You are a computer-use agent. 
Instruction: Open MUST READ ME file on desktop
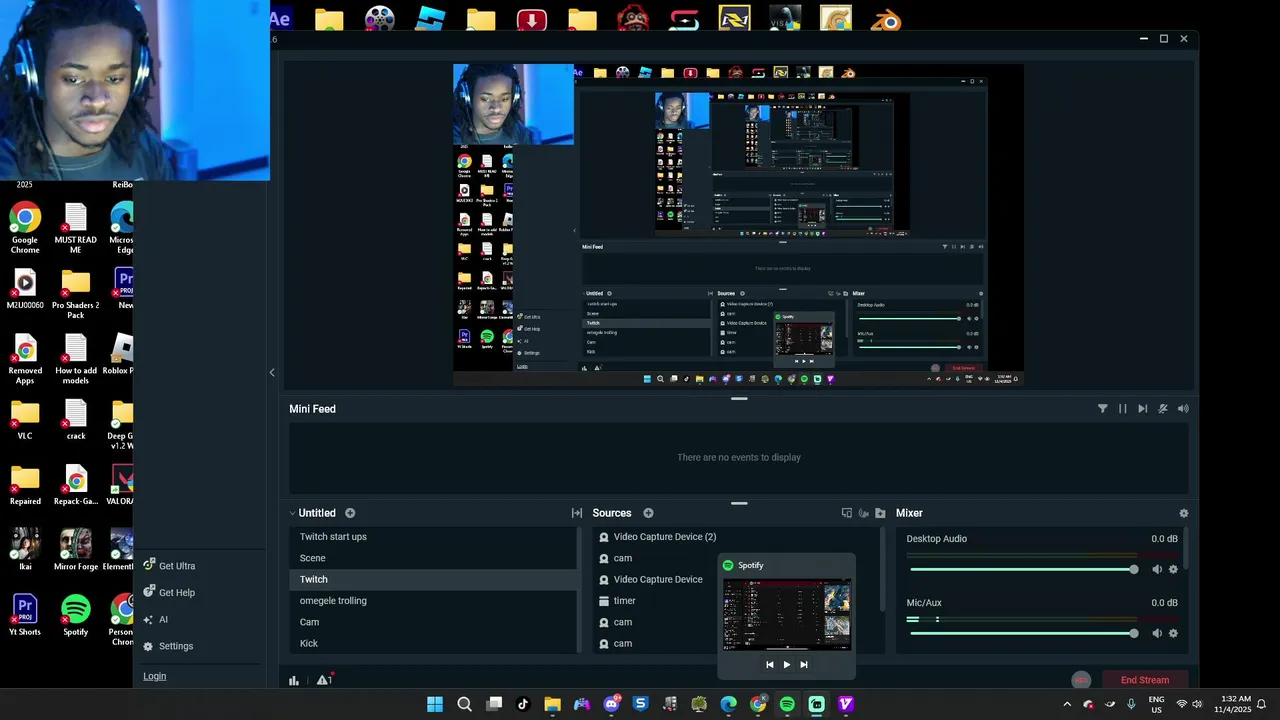[76, 227]
